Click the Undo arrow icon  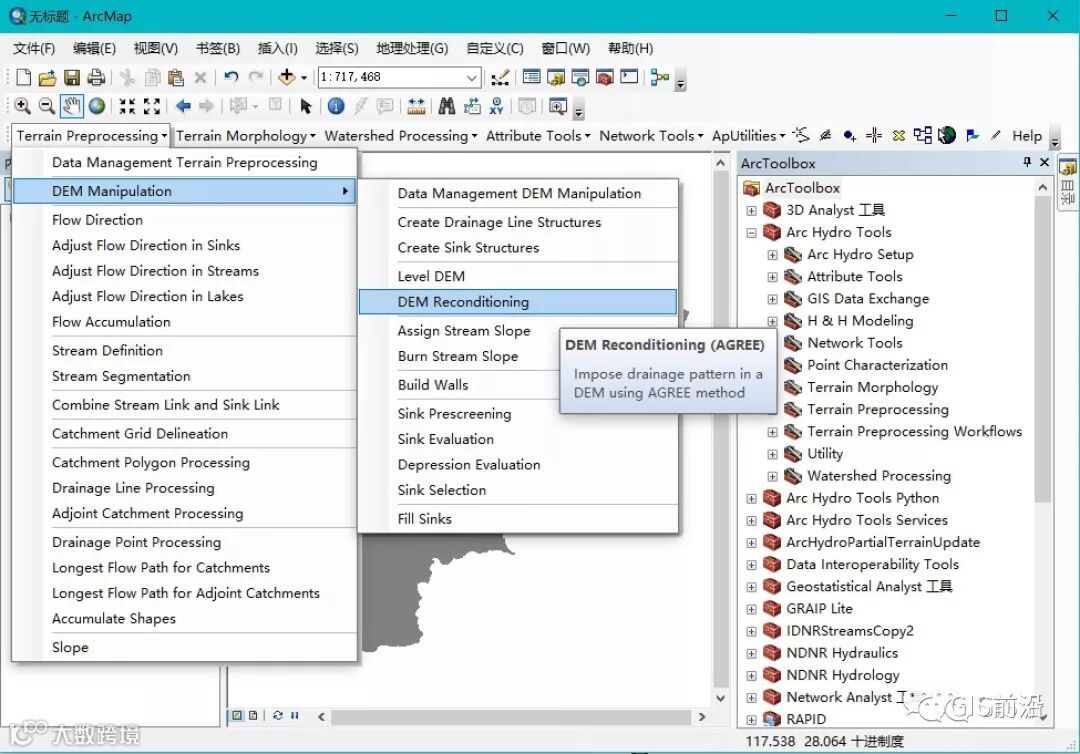coord(231,77)
